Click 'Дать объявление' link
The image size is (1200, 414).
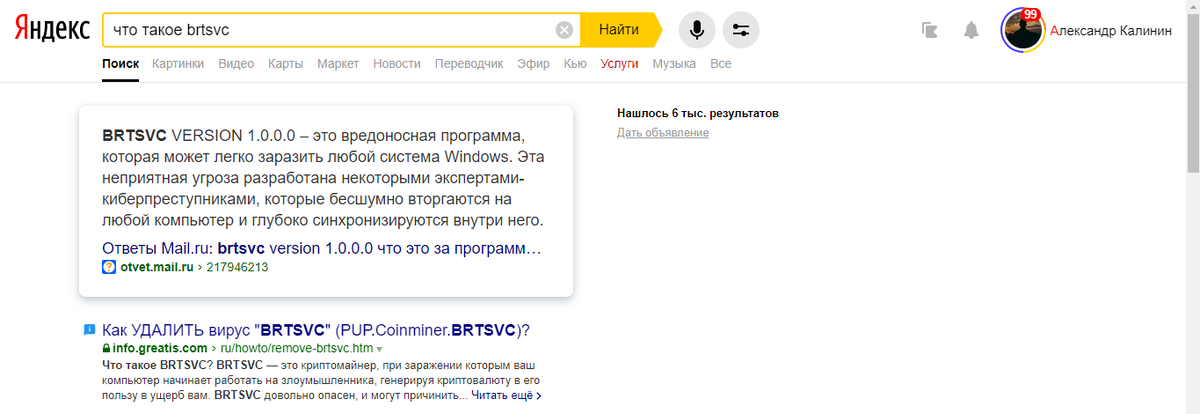click(x=663, y=133)
